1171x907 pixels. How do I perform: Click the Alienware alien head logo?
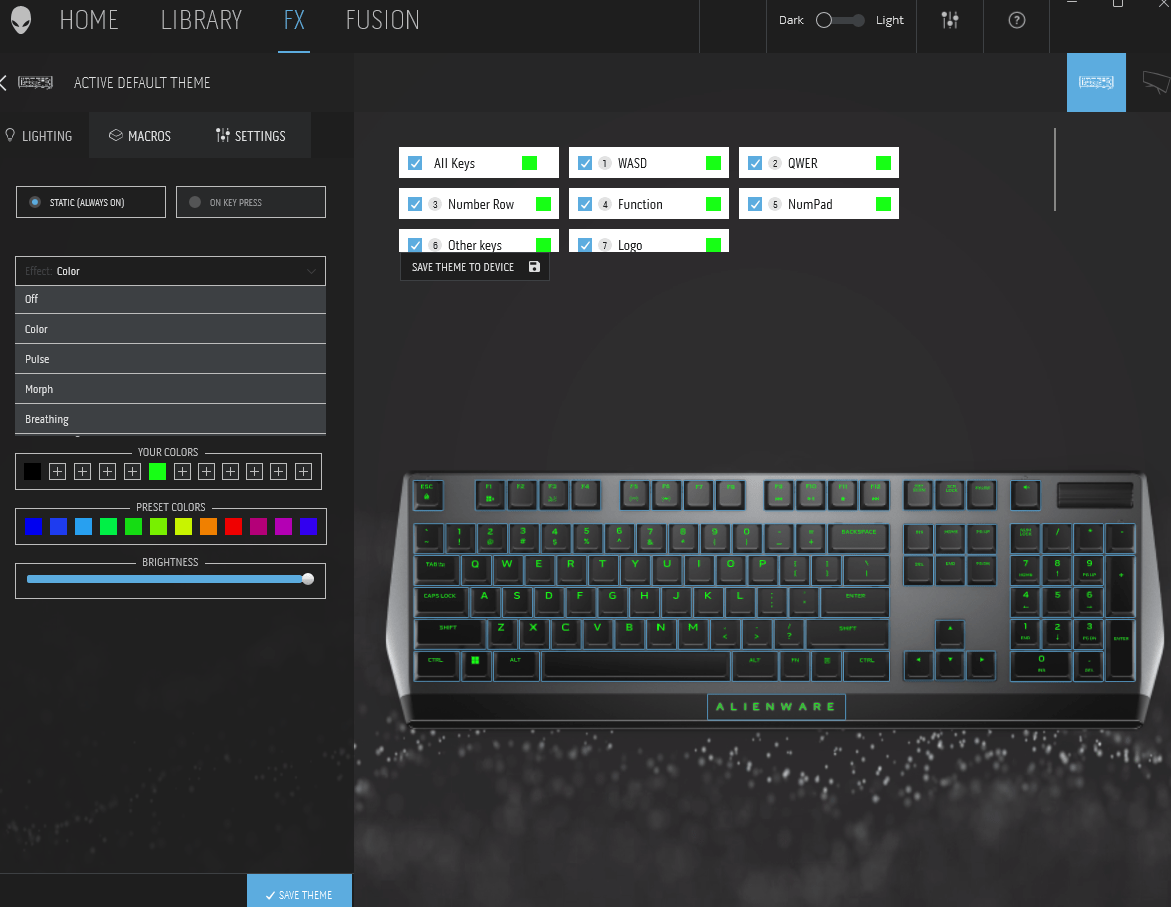click(21, 21)
